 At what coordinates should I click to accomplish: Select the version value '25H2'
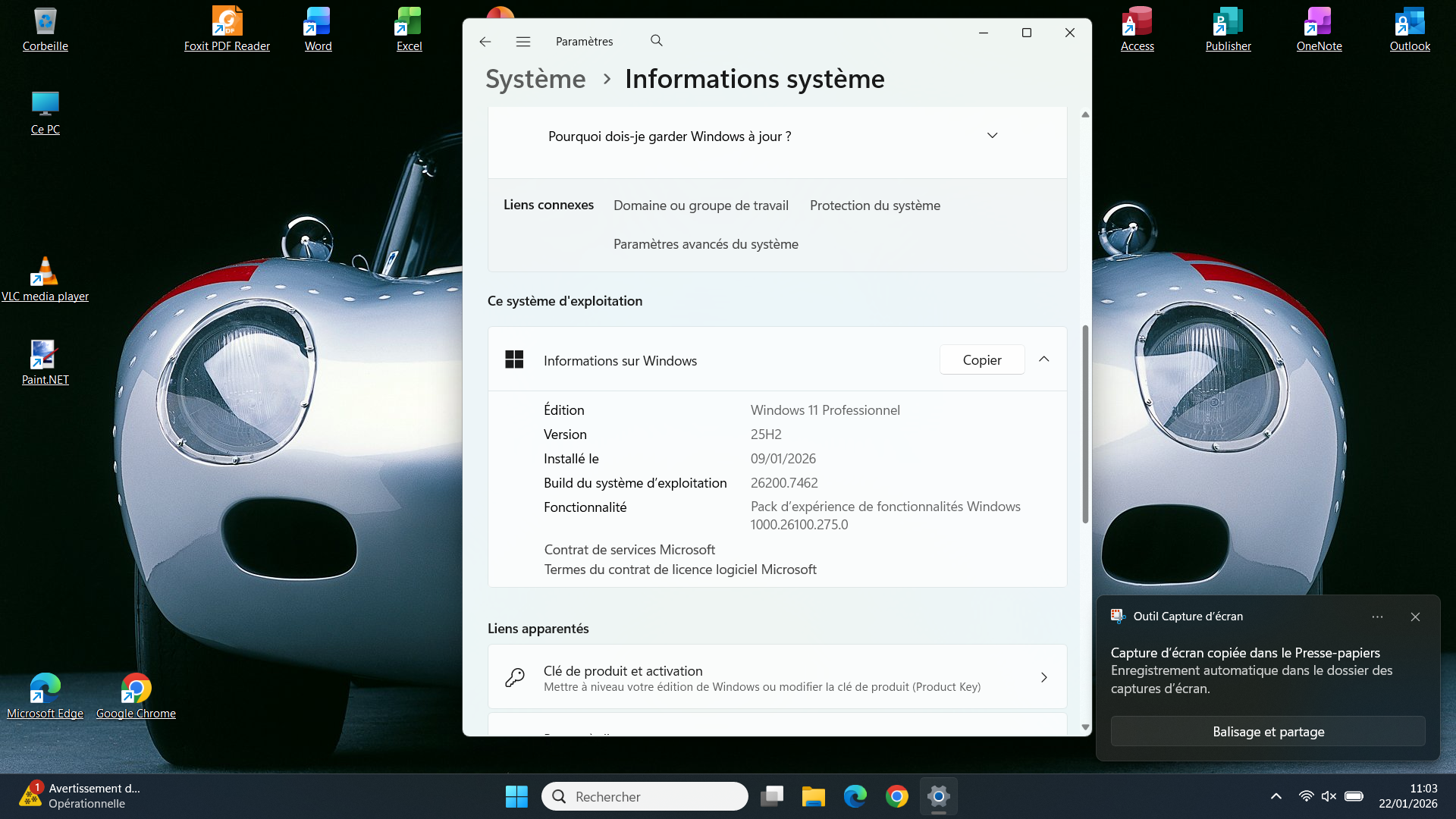point(766,435)
